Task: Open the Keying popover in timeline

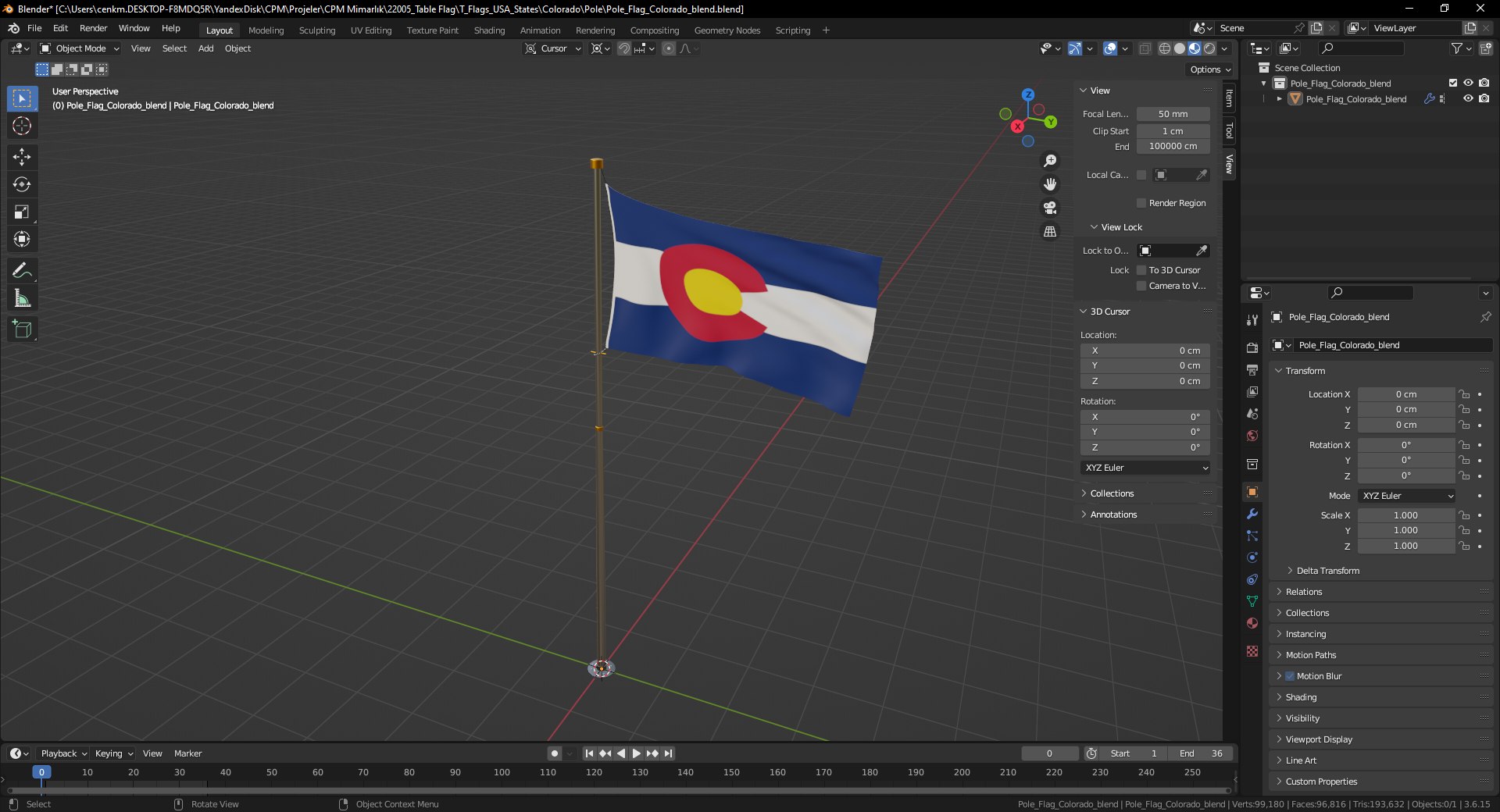Action: pyautogui.click(x=113, y=753)
